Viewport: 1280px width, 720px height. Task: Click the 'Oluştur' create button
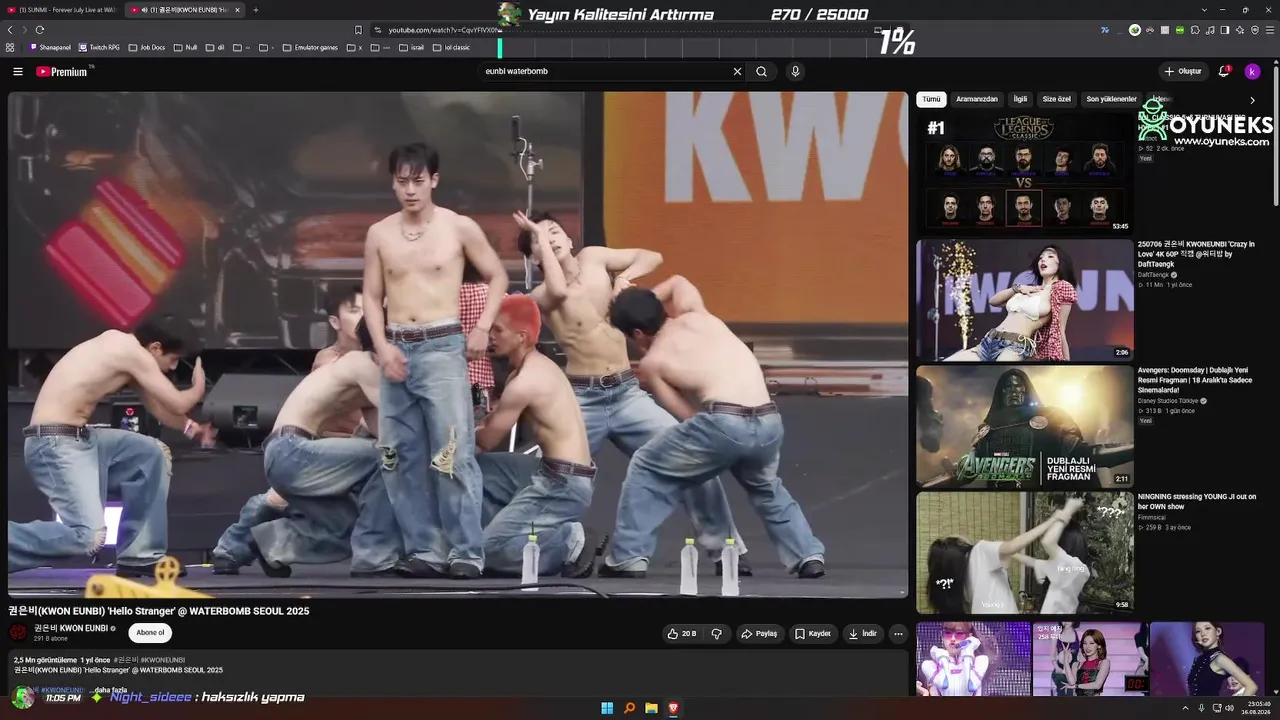click(x=1183, y=71)
